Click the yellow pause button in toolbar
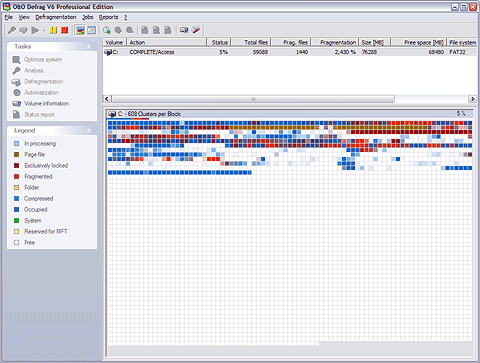The height and width of the screenshot is (363, 480). click(53, 30)
